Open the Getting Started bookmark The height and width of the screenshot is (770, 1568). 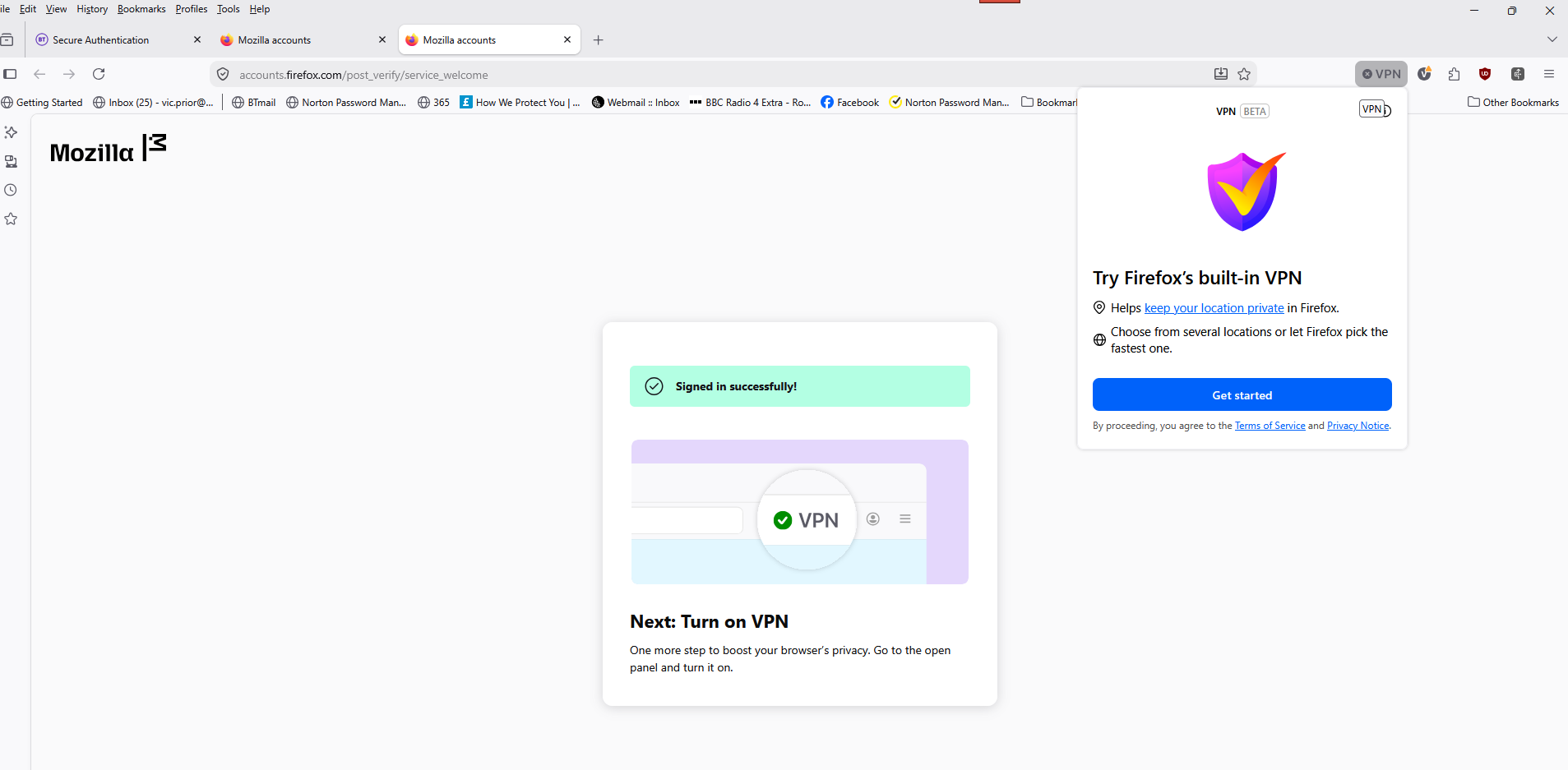point(42,103)
